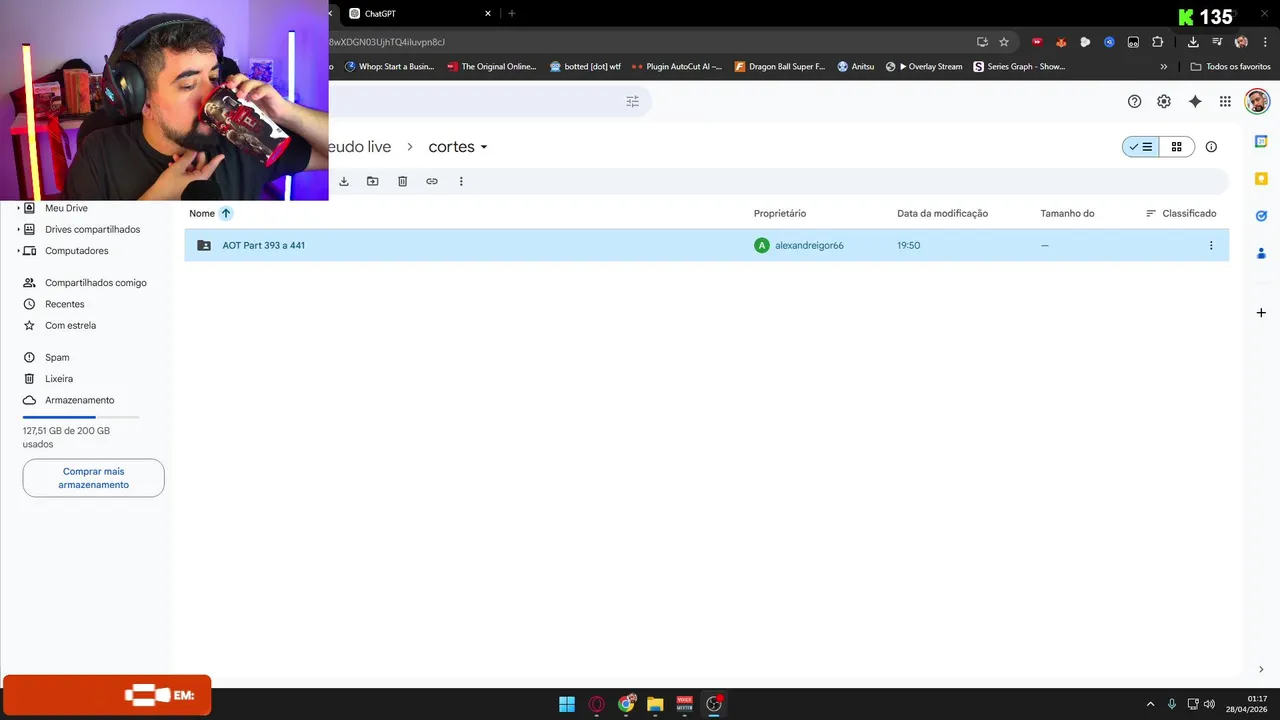Click Comprar mais armazenamento button

point(93,478)
